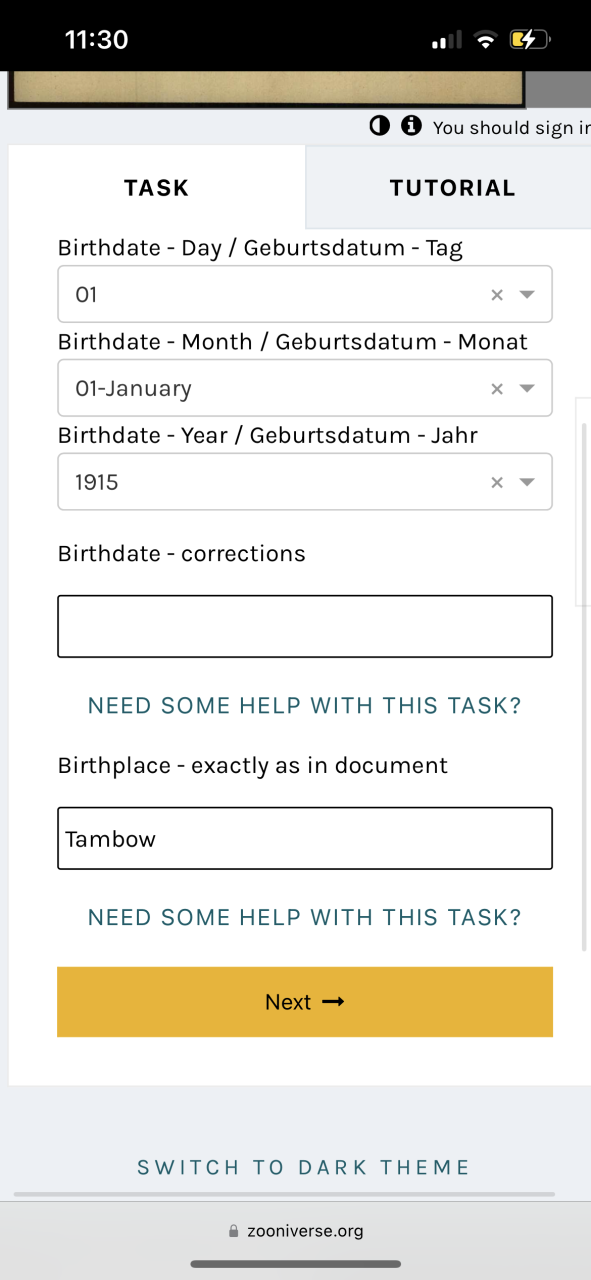The width and height of the screenshot is (591, 1280).
Task: Click the yellow Next button
Action: point(305,1002)
